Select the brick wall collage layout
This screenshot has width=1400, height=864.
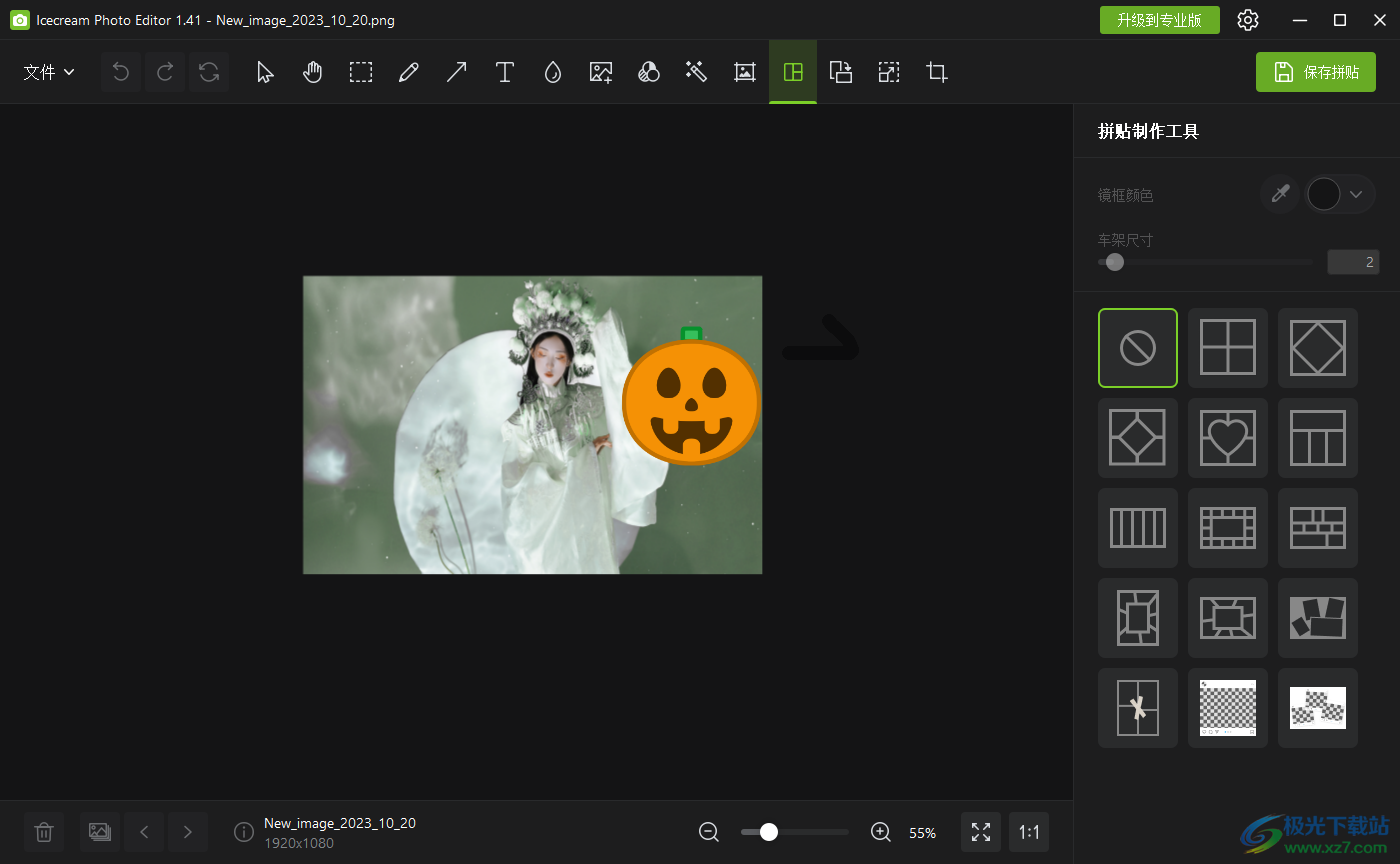[1318, 528]
